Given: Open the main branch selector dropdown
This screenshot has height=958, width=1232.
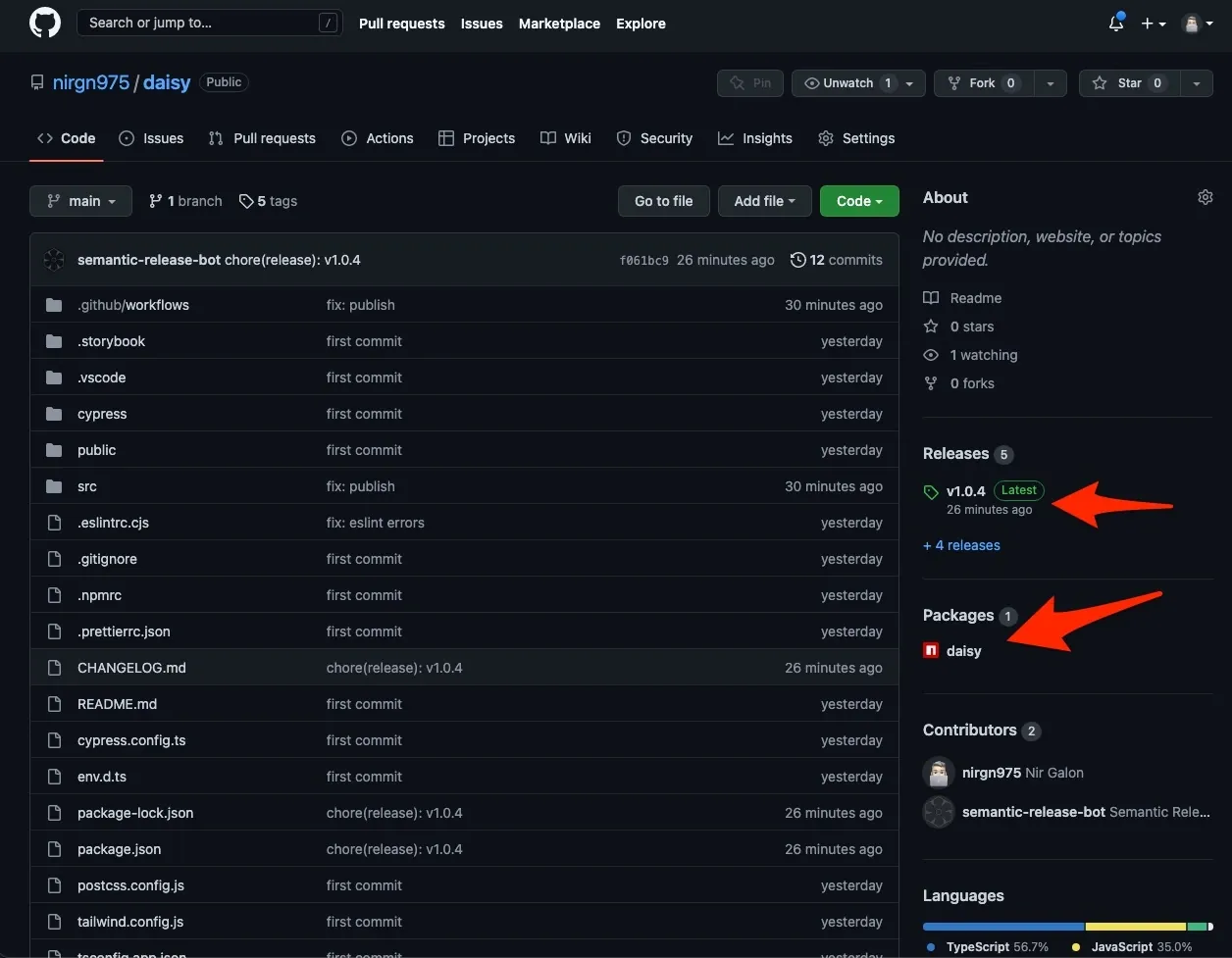Looking at the screenshot, I should click(80, 201).
